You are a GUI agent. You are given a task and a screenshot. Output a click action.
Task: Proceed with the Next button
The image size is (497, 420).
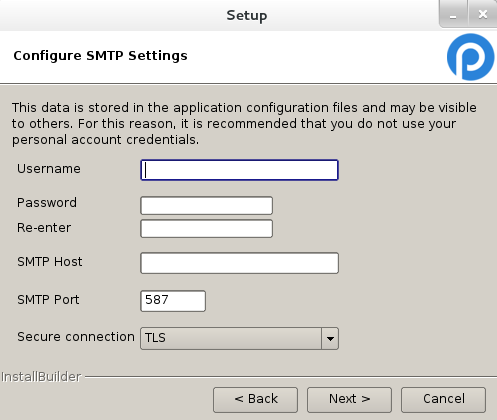[349, 400]
